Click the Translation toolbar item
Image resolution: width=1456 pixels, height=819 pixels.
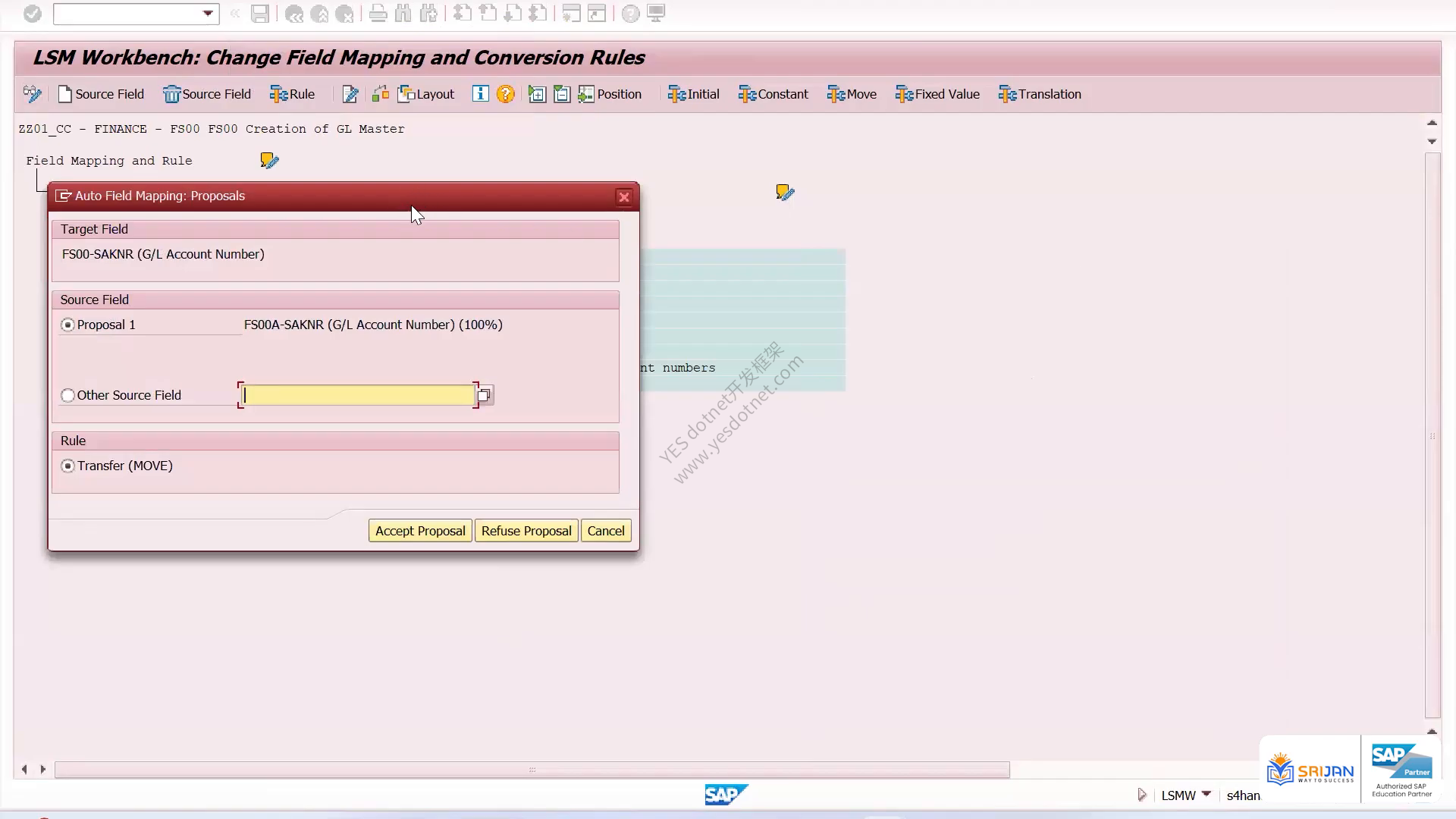[x=1040, y=94]
